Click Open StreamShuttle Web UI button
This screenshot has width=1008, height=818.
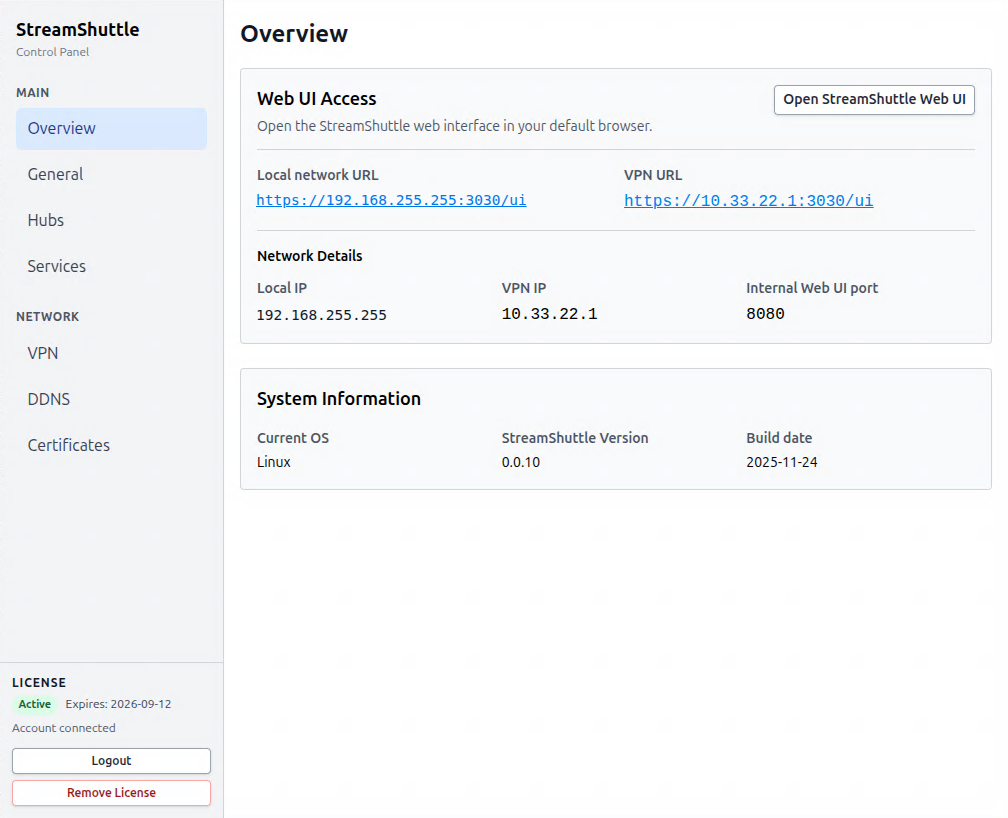[874, 100]
